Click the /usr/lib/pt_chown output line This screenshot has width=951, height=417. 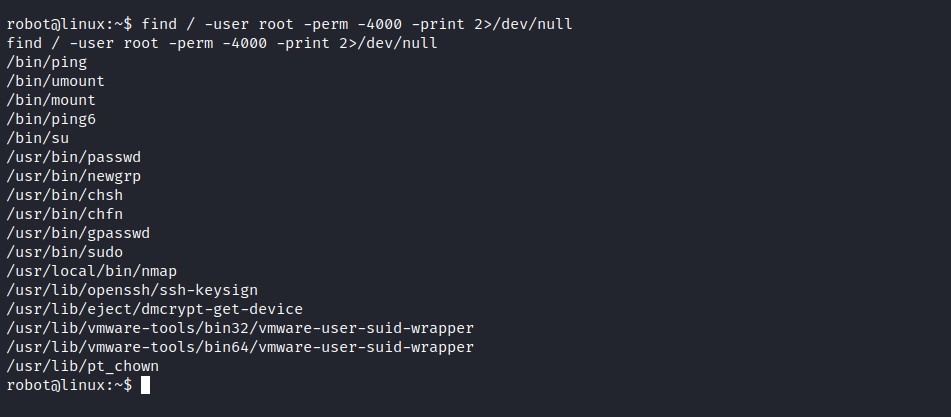82,366
